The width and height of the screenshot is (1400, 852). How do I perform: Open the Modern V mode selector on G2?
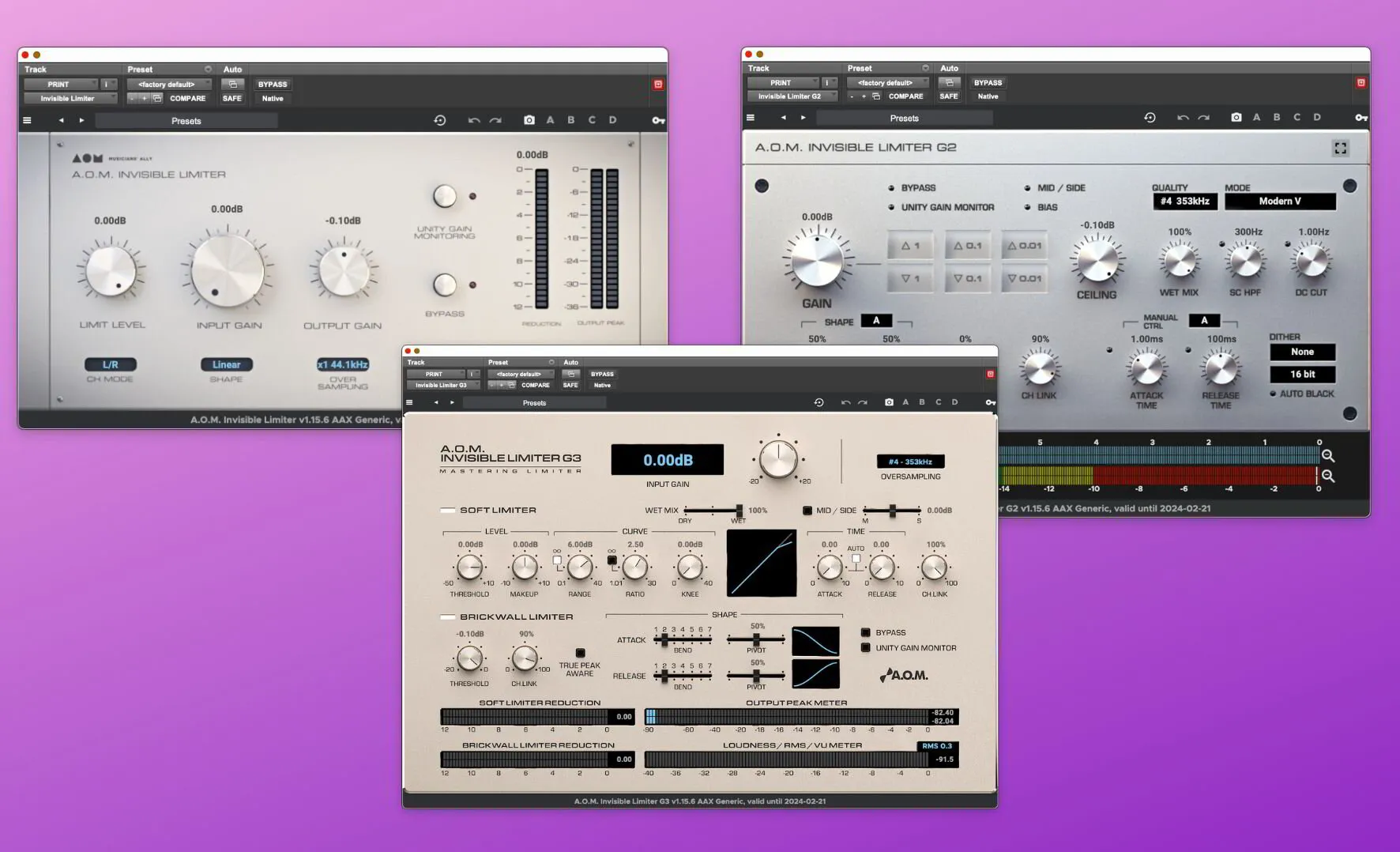[1280, 201]
